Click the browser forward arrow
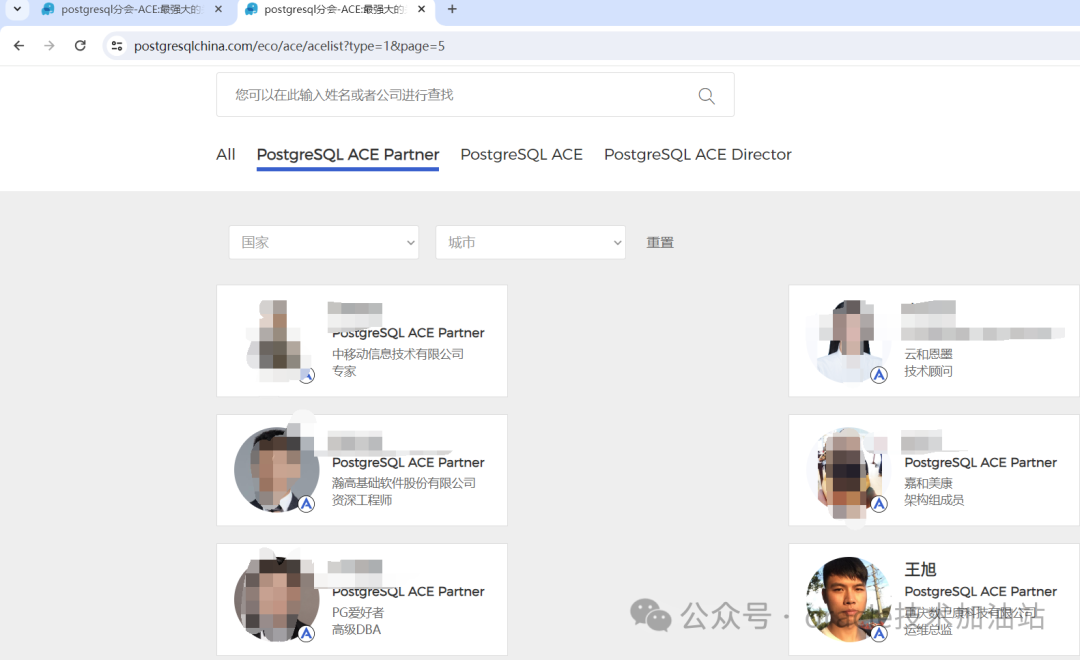Image resolution: width=1080 pixels, height=660 pixels. (x=49, y=45)
